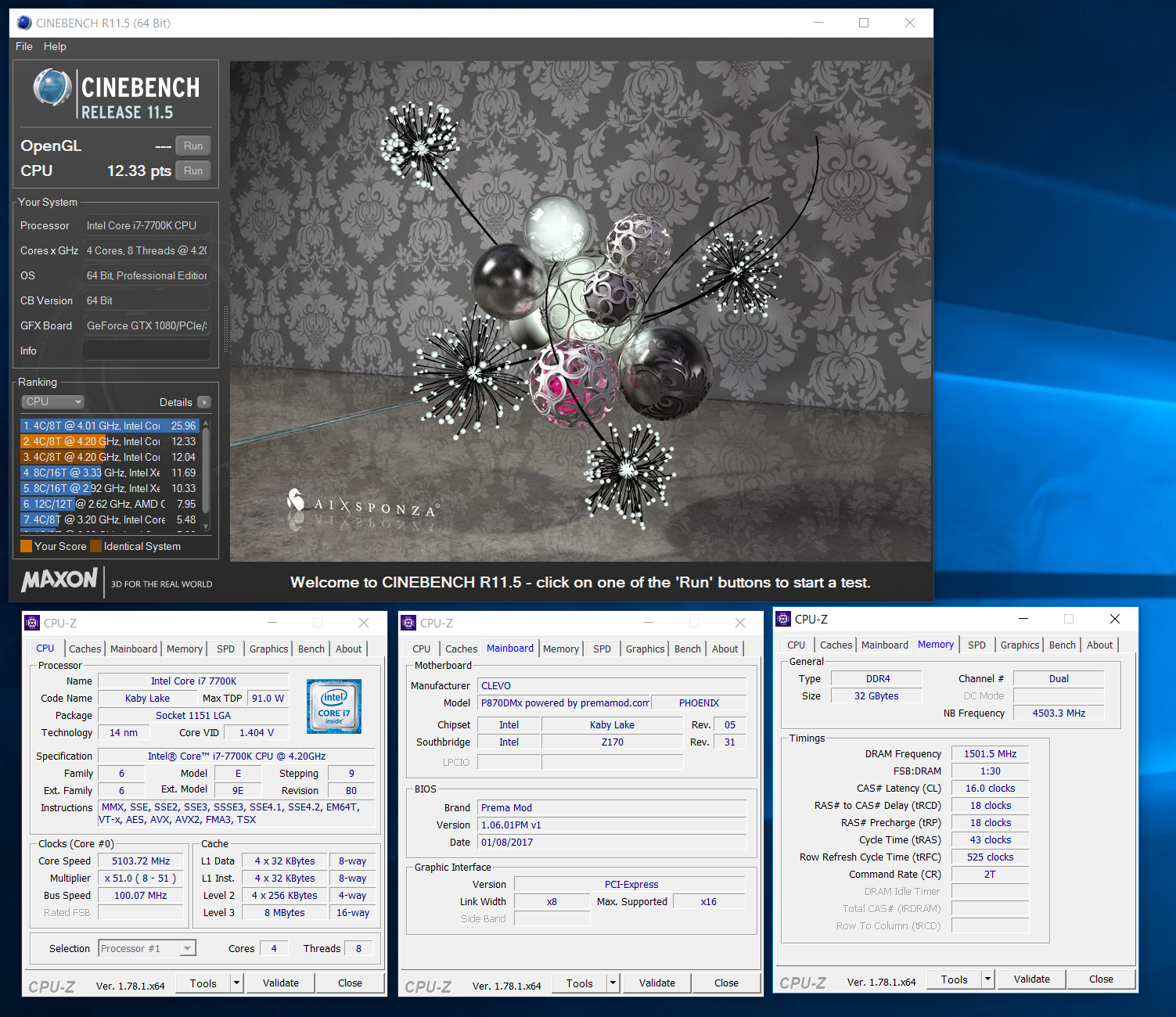Switch to Memory tab in first CPU-Z
The image size is (1176, 1017).
tap(185, 649)
